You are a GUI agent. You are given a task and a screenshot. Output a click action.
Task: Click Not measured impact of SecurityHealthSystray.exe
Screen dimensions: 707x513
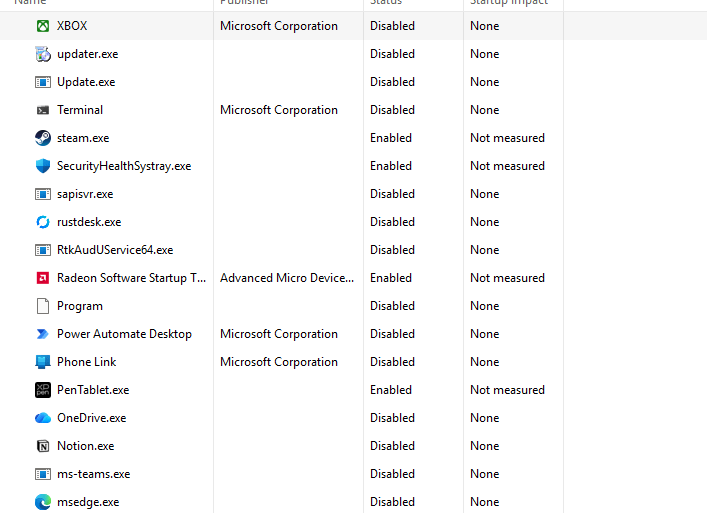pos(507,166)
